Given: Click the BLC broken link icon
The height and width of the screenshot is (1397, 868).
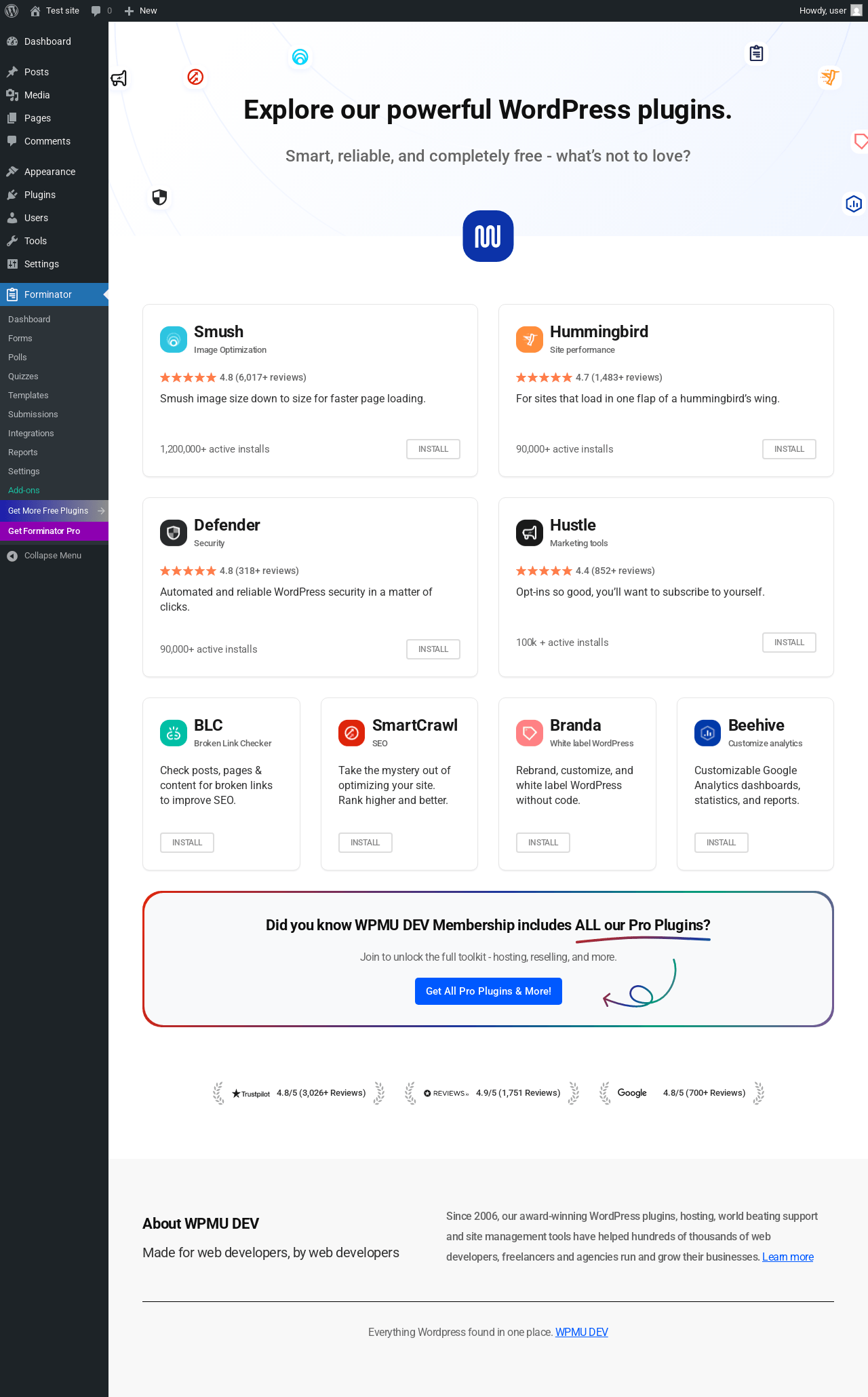Looking at the screenshot, I should [174, 733].
